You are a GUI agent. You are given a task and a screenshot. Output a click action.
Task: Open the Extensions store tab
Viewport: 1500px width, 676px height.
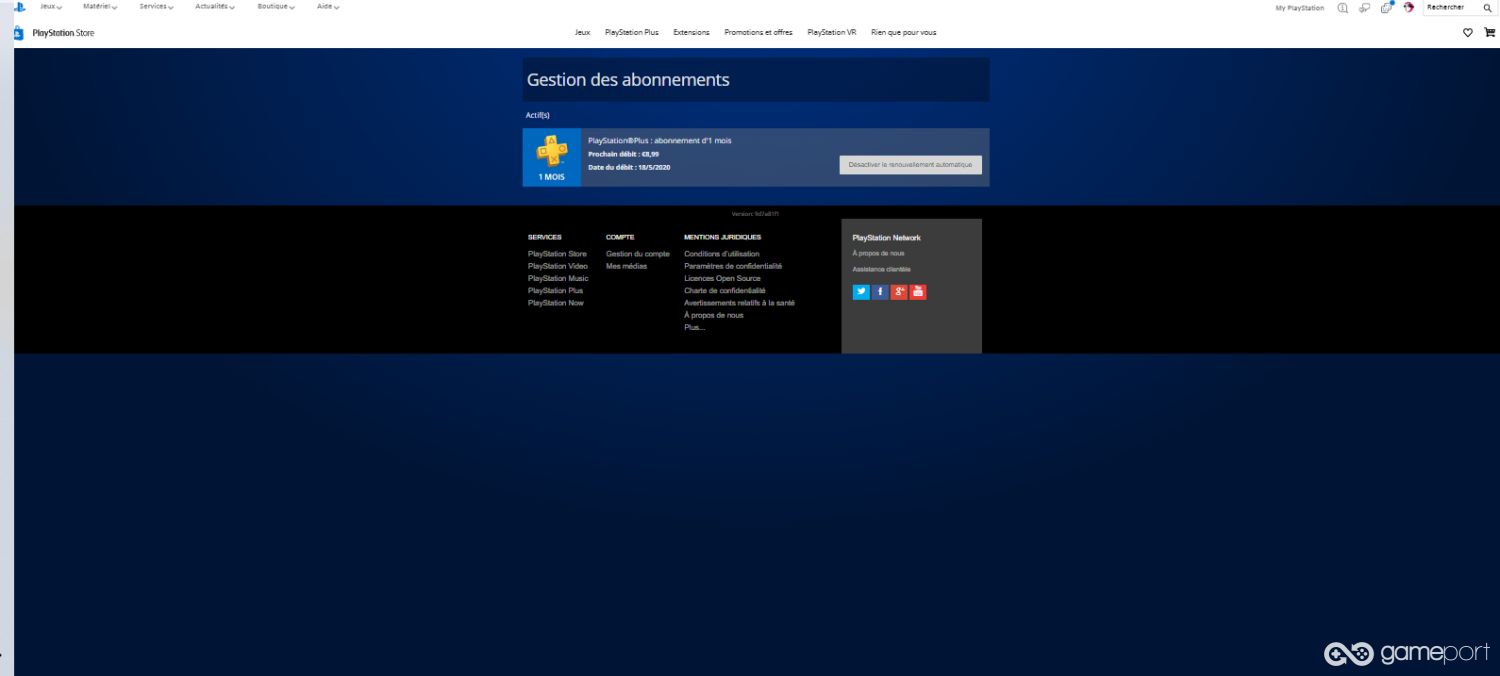click(691, 32)
